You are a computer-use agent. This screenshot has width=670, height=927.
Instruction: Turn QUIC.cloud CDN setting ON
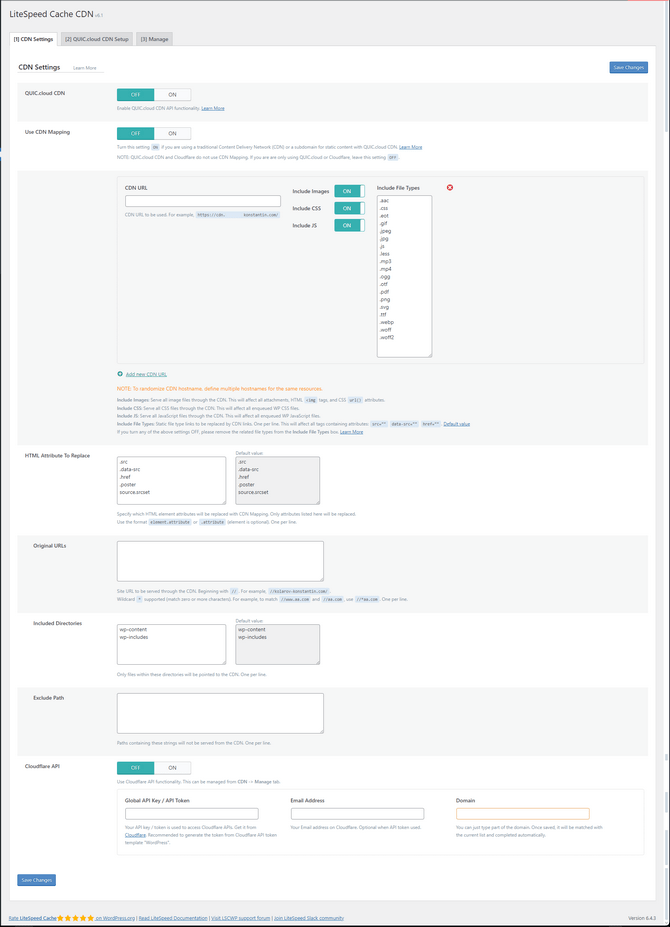click(x=172, y=95)
